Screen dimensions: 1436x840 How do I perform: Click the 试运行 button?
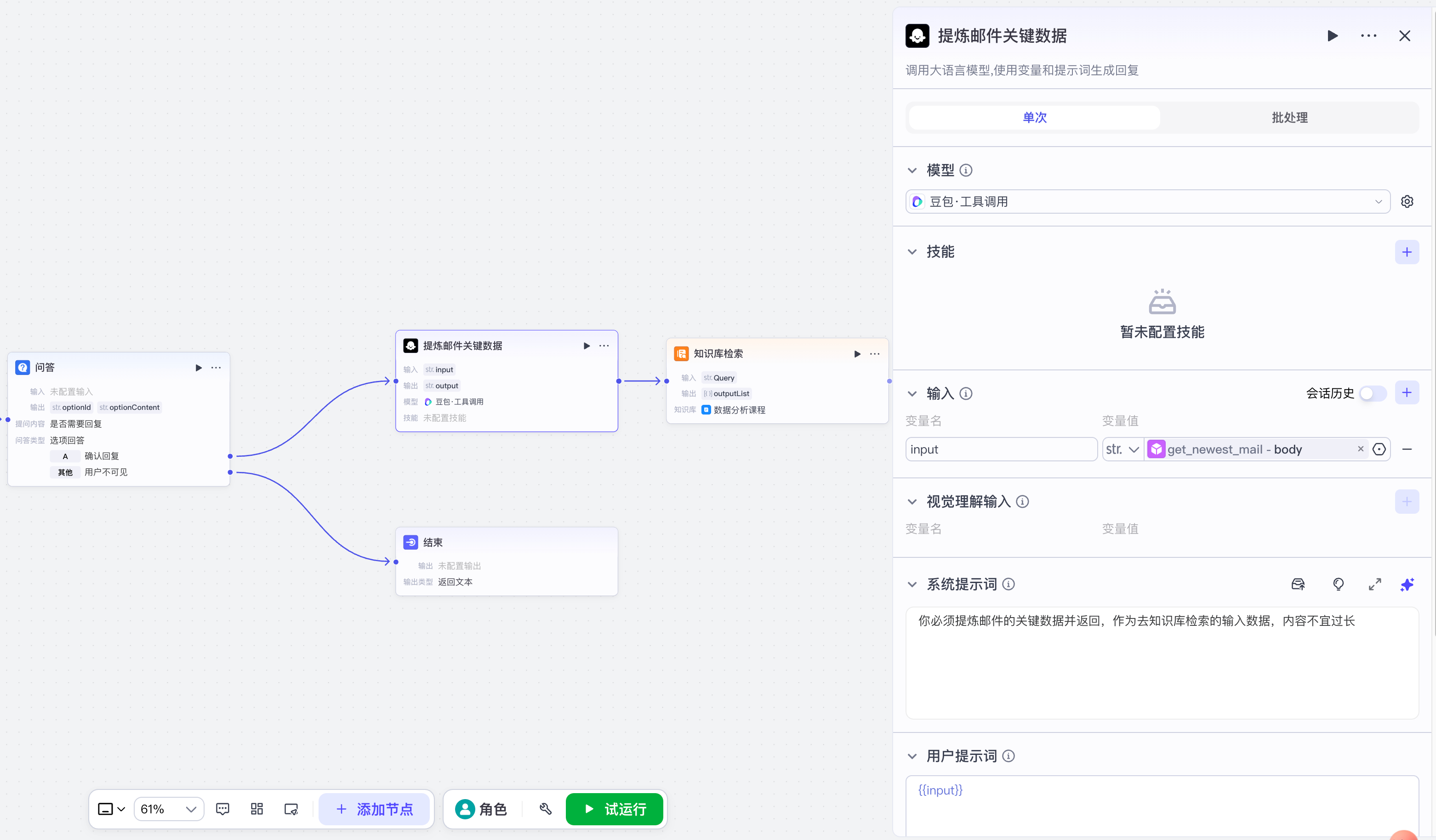coord(614,809)
